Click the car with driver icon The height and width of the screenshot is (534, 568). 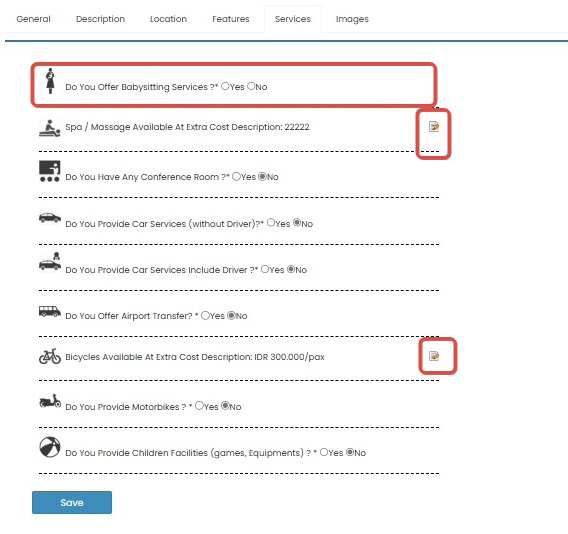coord(50,261)
